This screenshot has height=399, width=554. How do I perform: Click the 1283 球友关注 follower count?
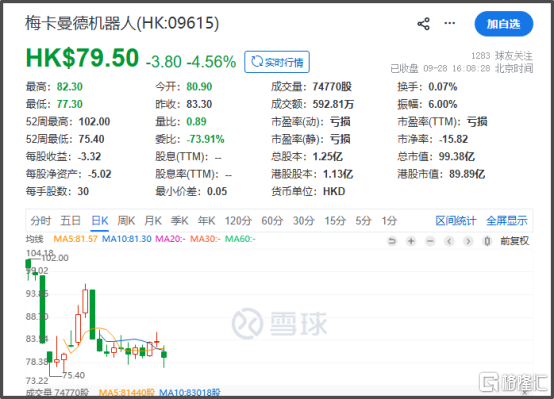pyautogui.click(x=502, y=56)
